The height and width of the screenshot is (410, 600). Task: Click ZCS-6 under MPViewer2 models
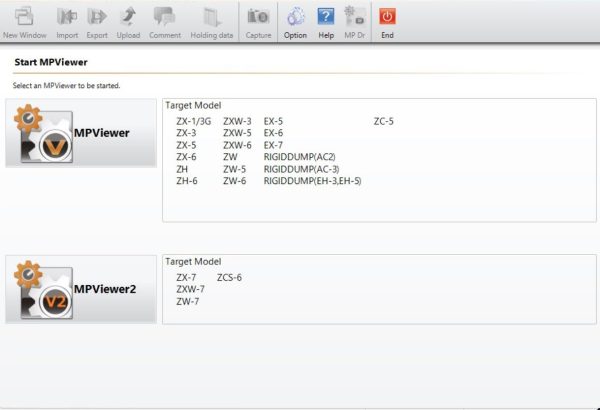point(229,278)
